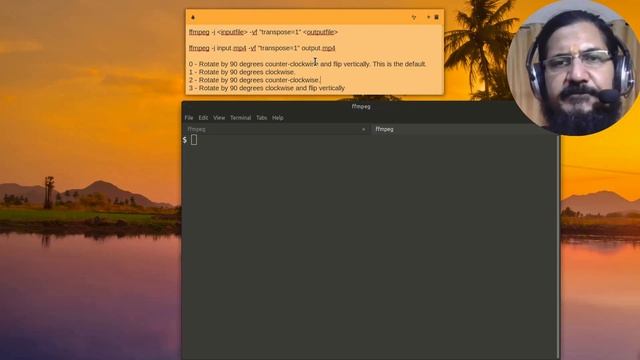Click the terminal prompt input area
The width and height of the screenshot is (640, 360).
[x=194, y=140]
